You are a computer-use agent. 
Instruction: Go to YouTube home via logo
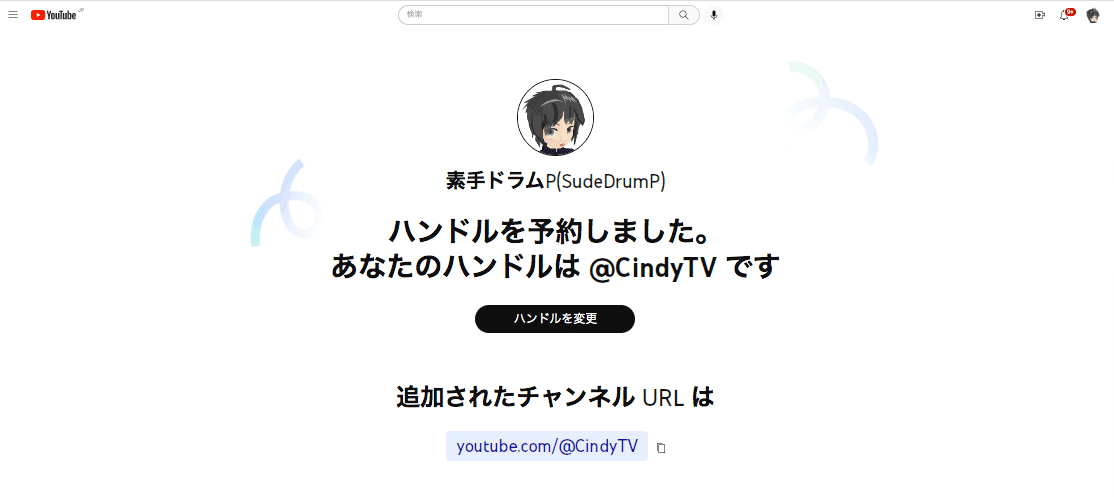click(x=54, y=15)
